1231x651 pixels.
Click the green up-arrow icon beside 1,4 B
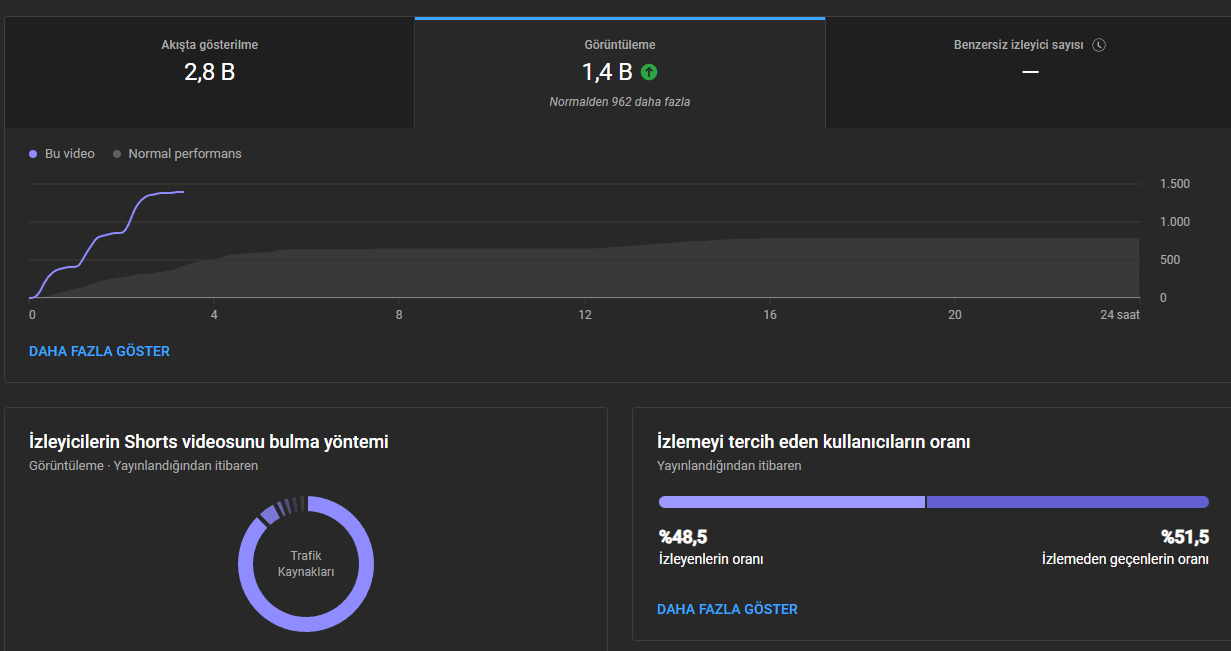pyautogui.click(x=649, y=72)
